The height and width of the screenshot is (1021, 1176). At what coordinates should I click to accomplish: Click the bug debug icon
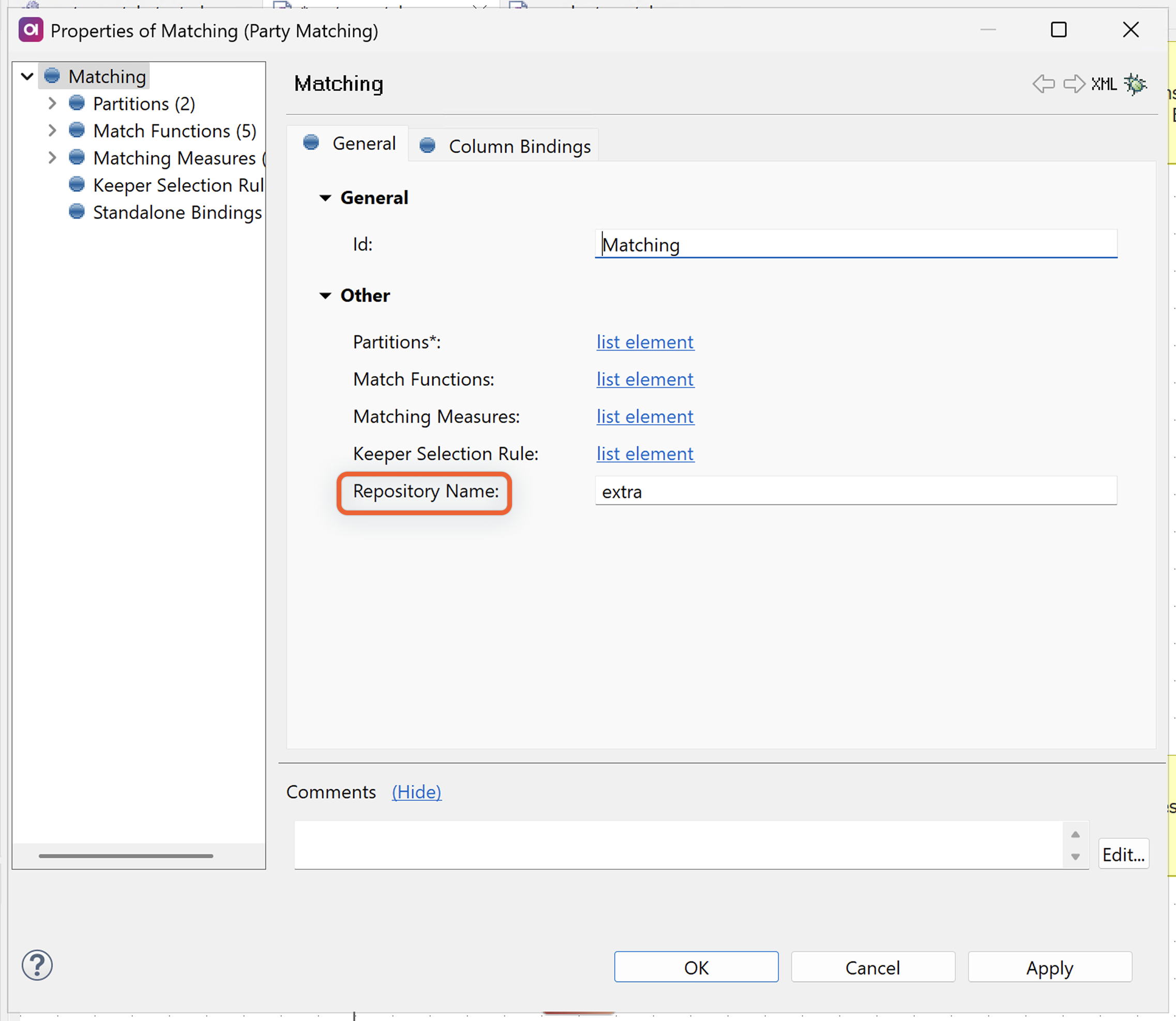tap(1135, 84)
